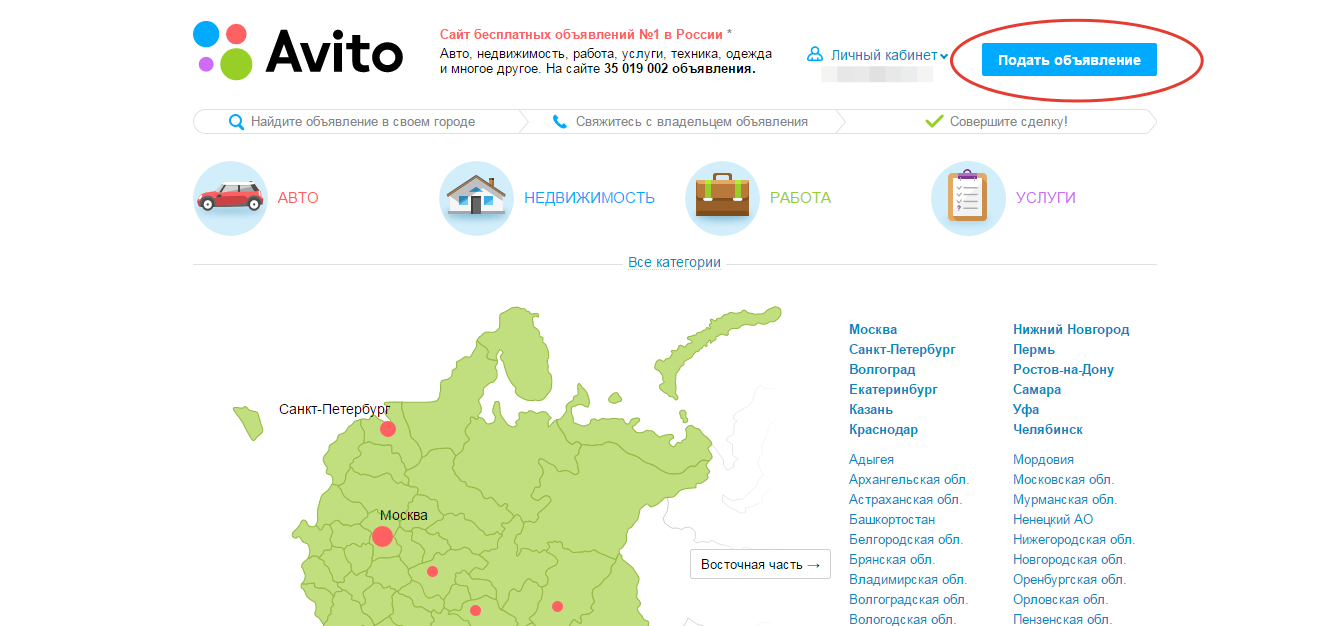Select Башкортостан region link
This screenshot has width=1336, height=626.
(892, 519)
